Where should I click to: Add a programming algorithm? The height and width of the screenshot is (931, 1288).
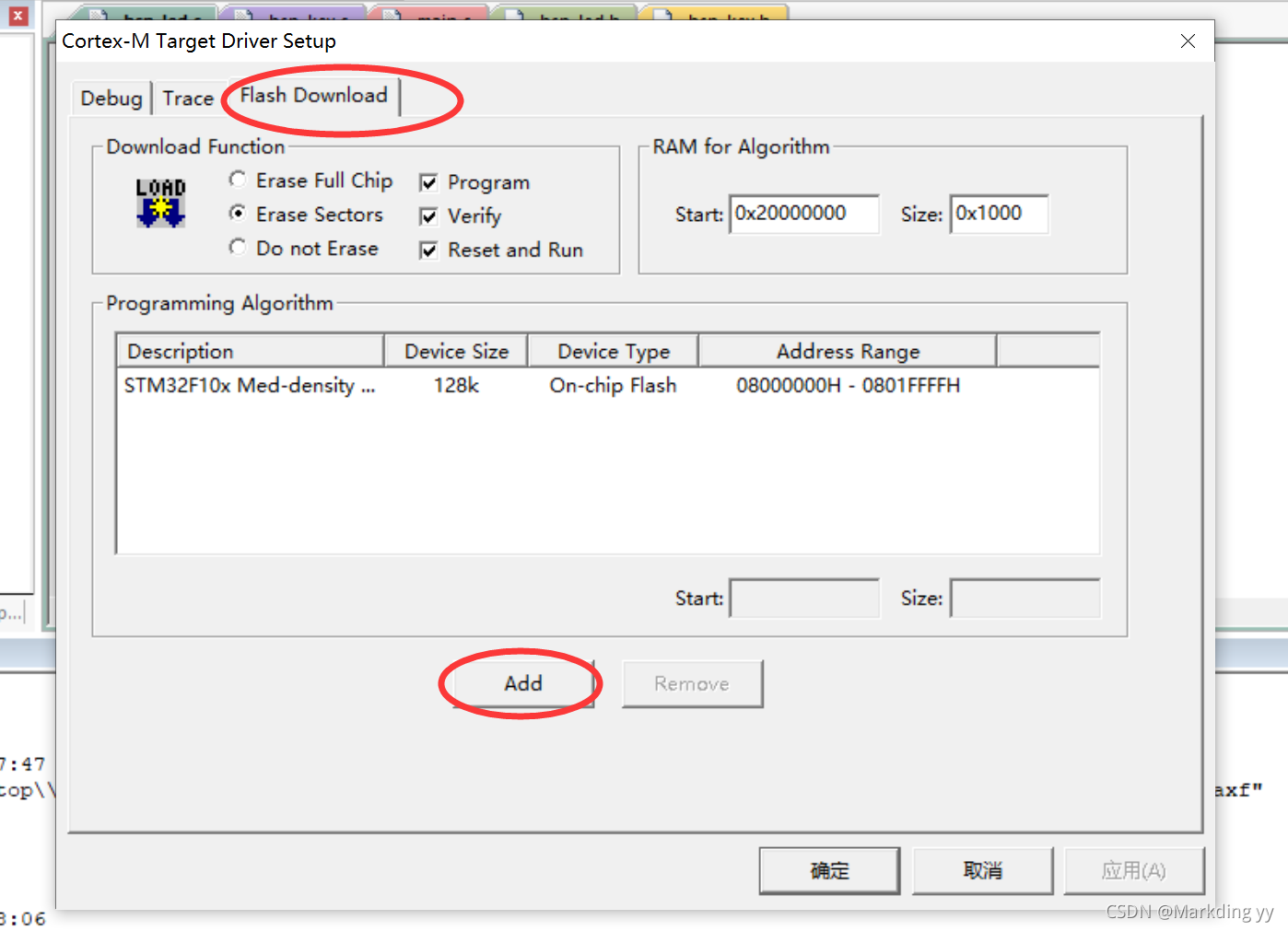click(x=522, y=683)
